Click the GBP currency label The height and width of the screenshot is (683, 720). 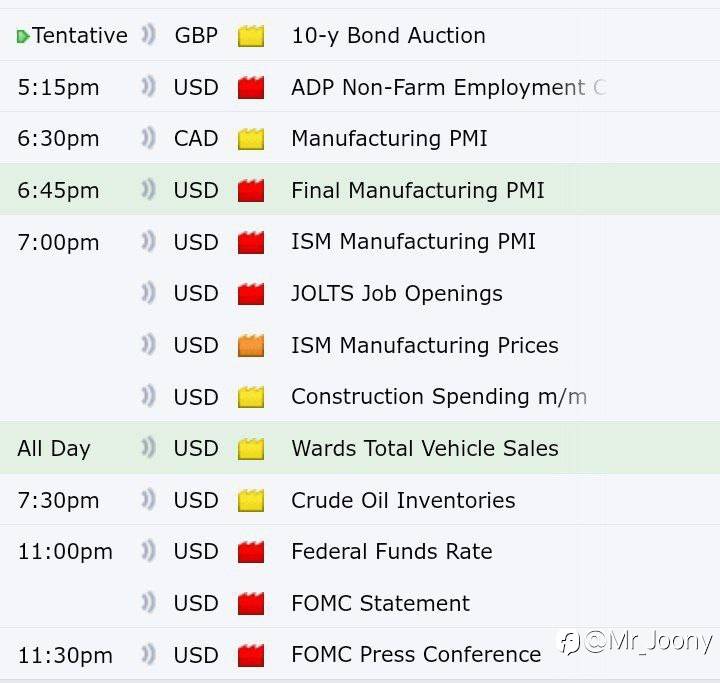coord(196,36)
